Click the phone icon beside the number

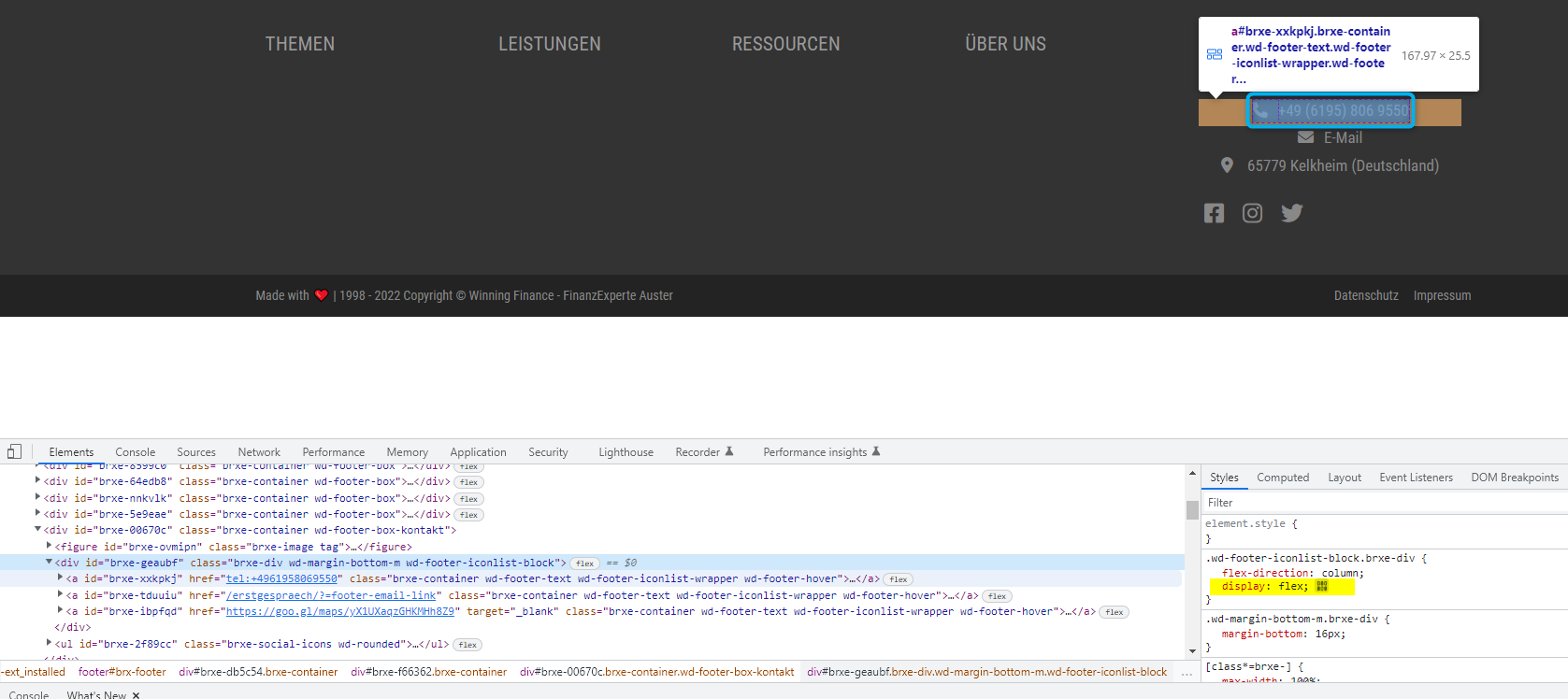(1260, 110)
